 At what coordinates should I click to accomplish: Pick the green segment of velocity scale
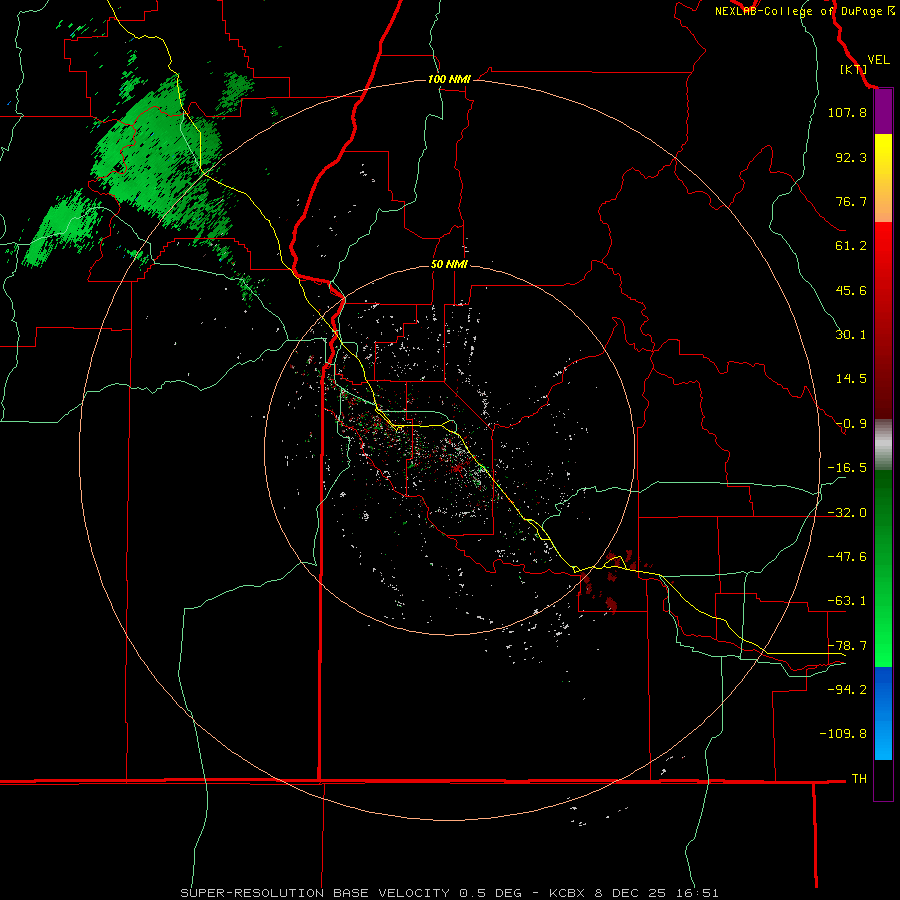point(883,568)
